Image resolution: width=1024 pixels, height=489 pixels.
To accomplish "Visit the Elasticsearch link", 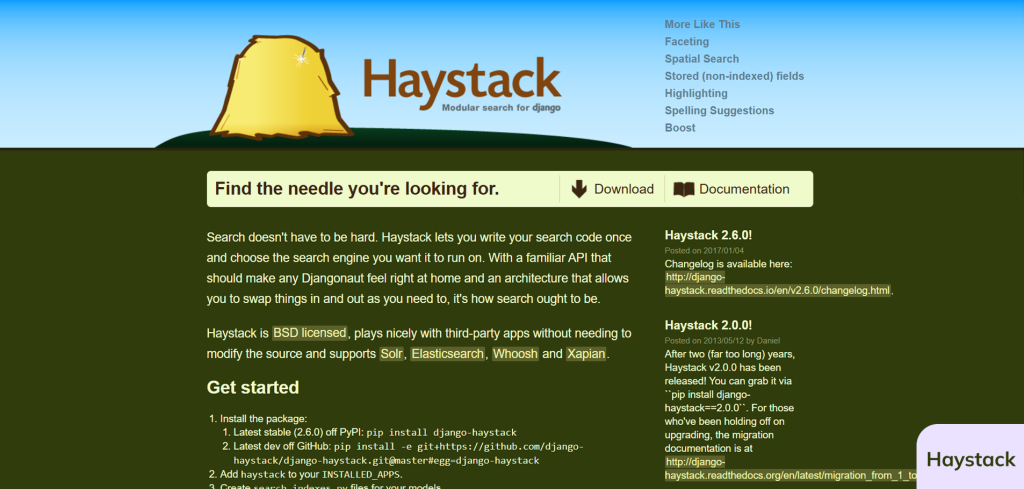I will [x=448, y=354].
